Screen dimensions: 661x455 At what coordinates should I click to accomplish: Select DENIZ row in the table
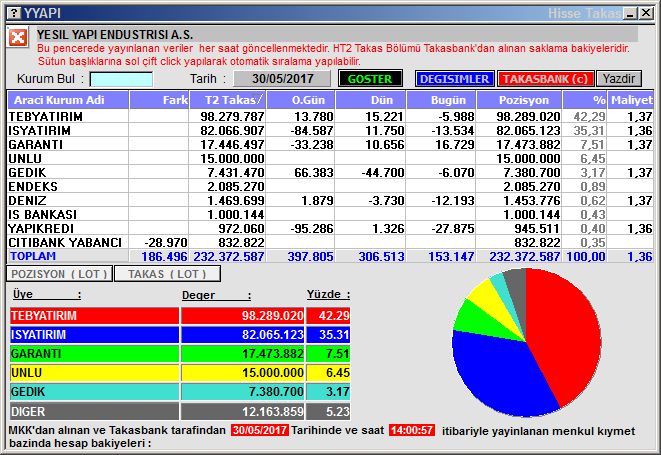click(x=330, y=200)
